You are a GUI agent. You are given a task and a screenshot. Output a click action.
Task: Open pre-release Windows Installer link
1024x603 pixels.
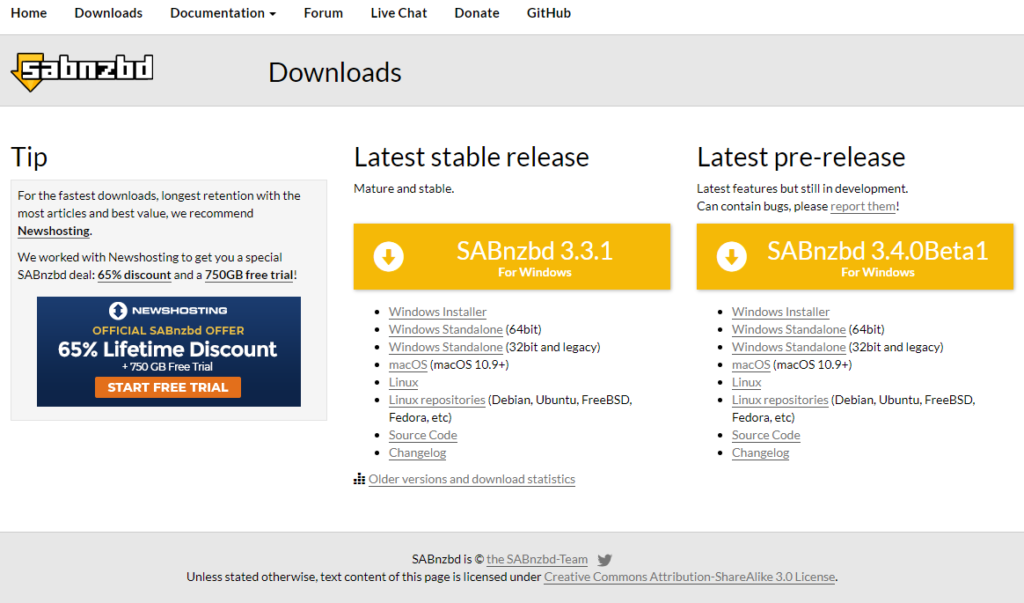[780, 312]
